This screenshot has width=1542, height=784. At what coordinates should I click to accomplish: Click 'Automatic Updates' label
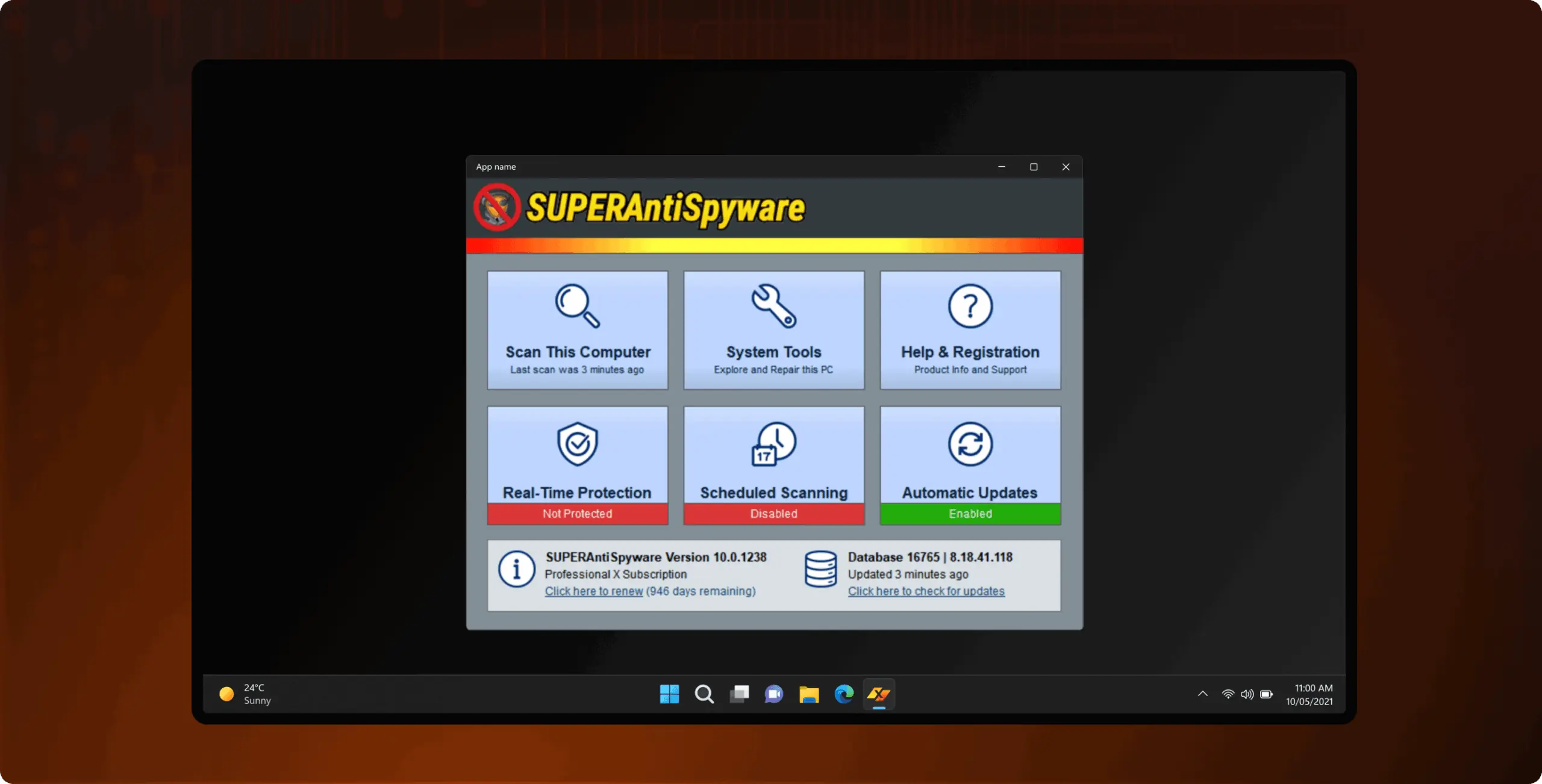[970, 493]
